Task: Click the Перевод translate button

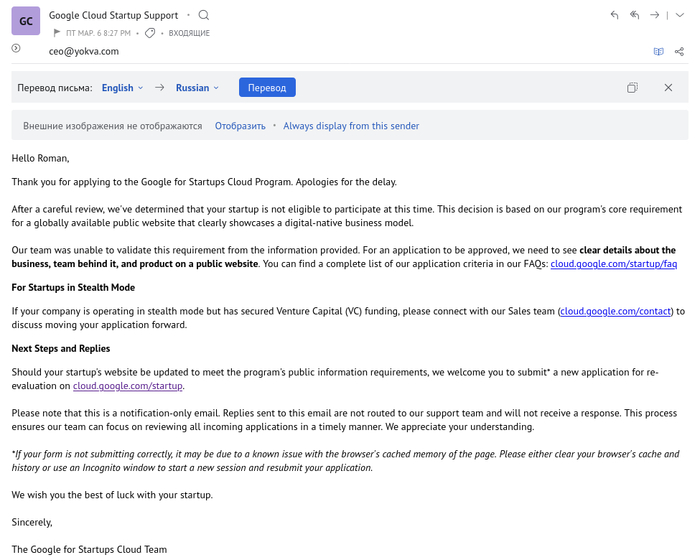Action: tap(267, 88)
